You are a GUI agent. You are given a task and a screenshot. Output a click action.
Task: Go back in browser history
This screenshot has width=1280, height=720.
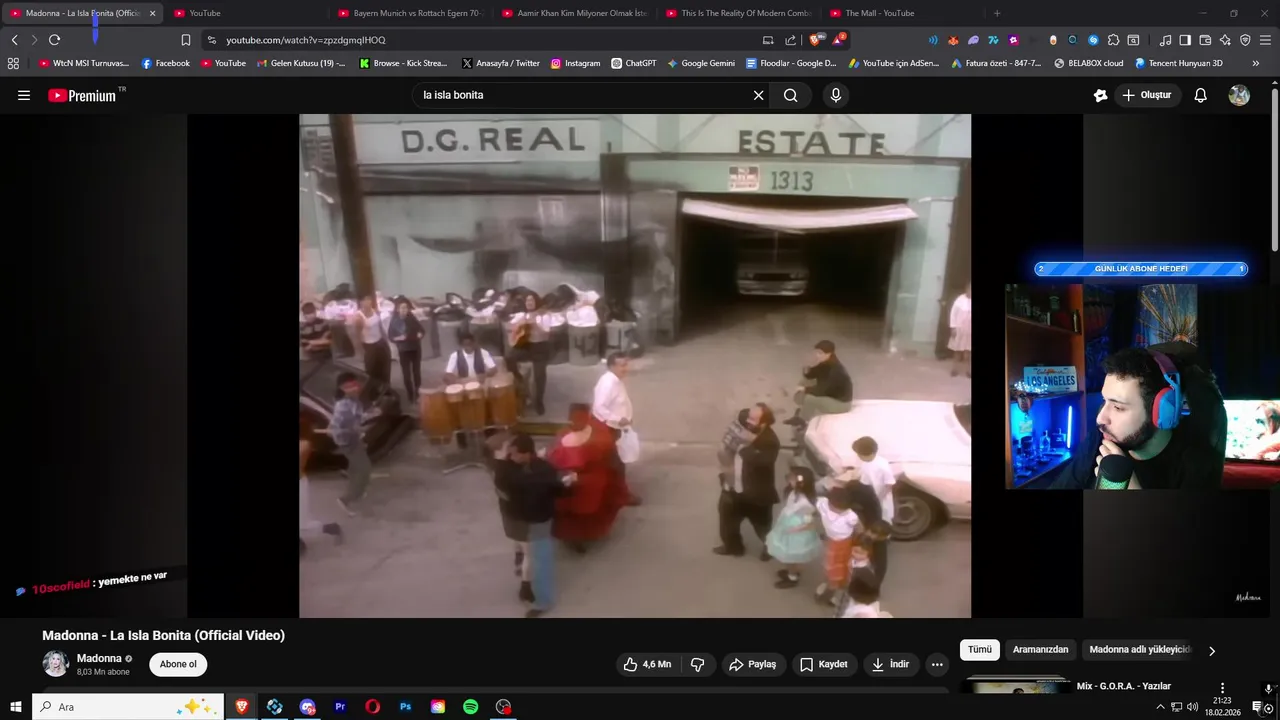[x=14, y=40]
